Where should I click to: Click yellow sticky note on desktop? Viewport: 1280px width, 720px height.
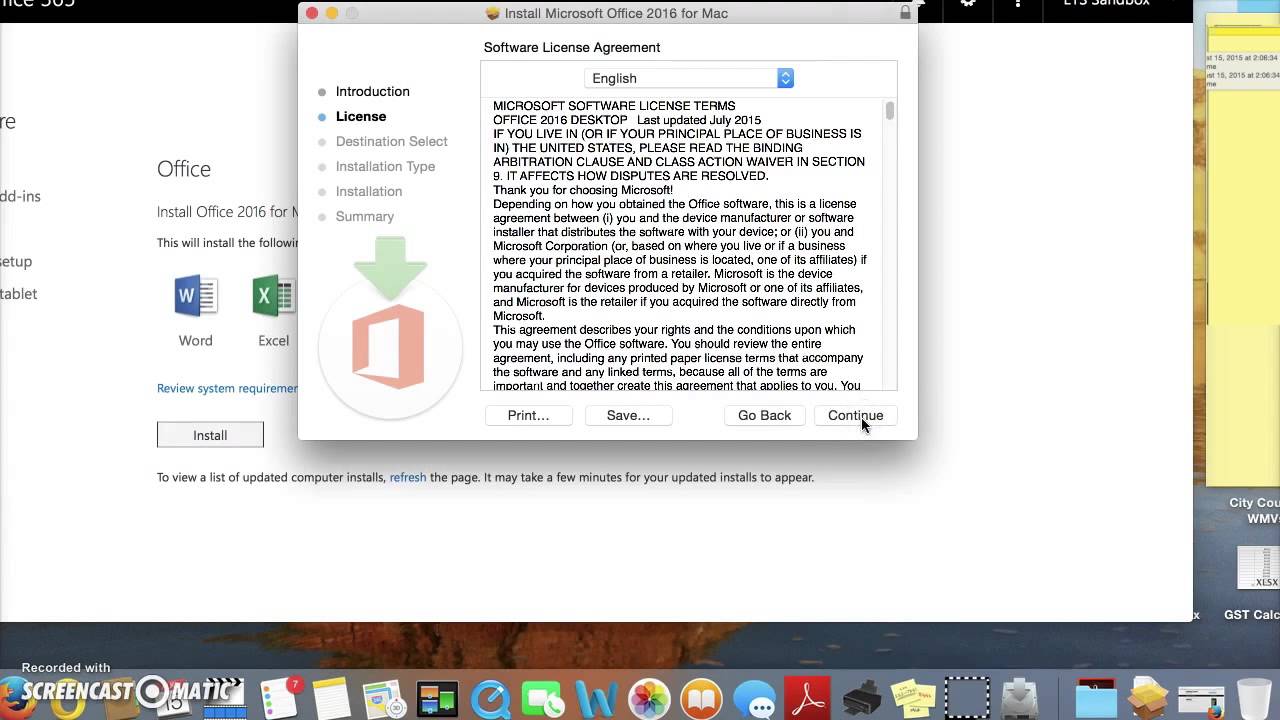(1243, 250)
